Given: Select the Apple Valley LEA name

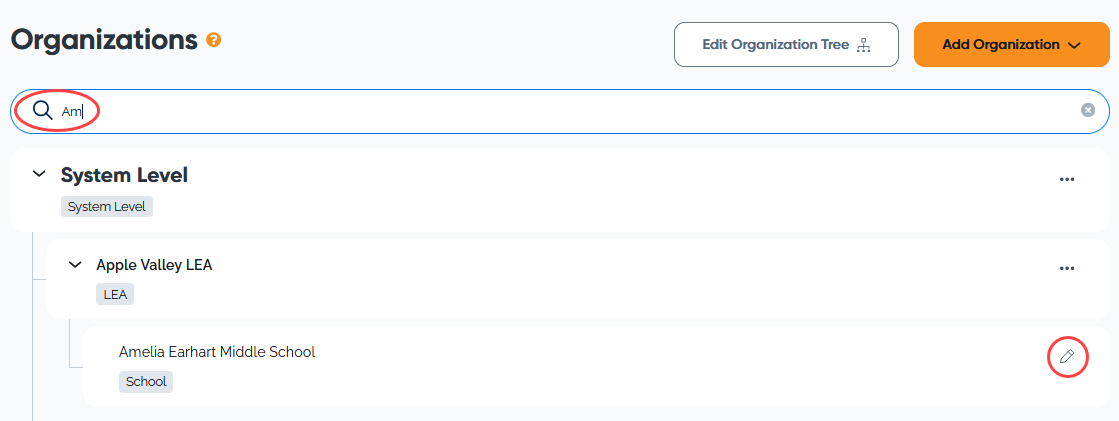Looking at the screenshot, I should click(x=154, y=265).
